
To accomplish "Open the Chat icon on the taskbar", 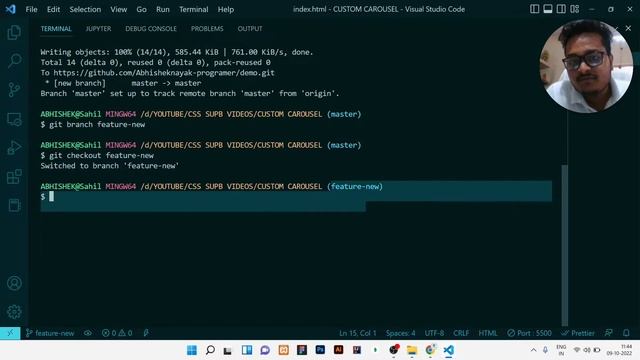I will point(265,350).
